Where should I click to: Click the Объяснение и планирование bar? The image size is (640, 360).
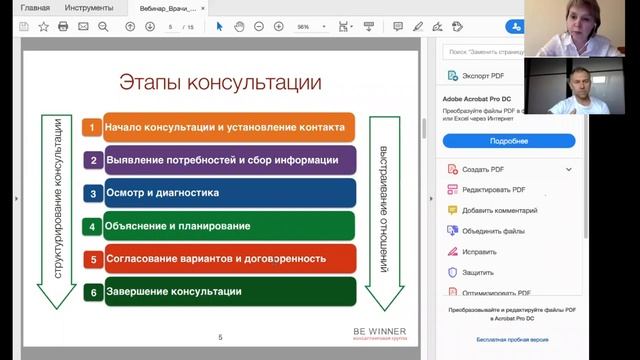(x=229, y=226)
